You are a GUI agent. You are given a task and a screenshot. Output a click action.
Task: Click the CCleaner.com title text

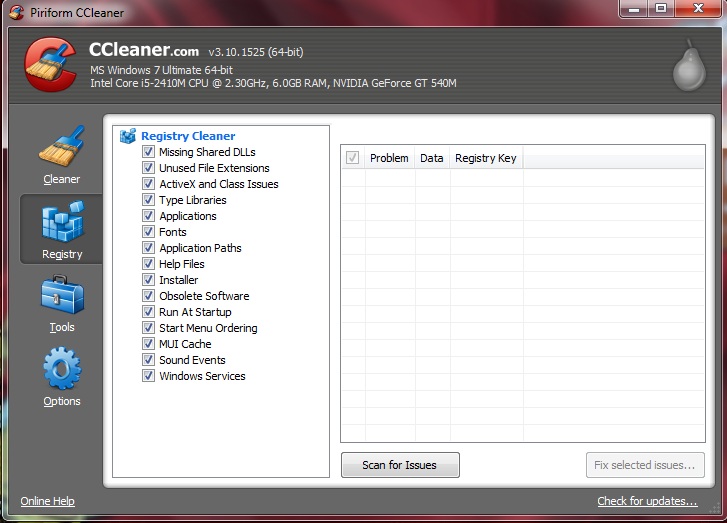144,50
